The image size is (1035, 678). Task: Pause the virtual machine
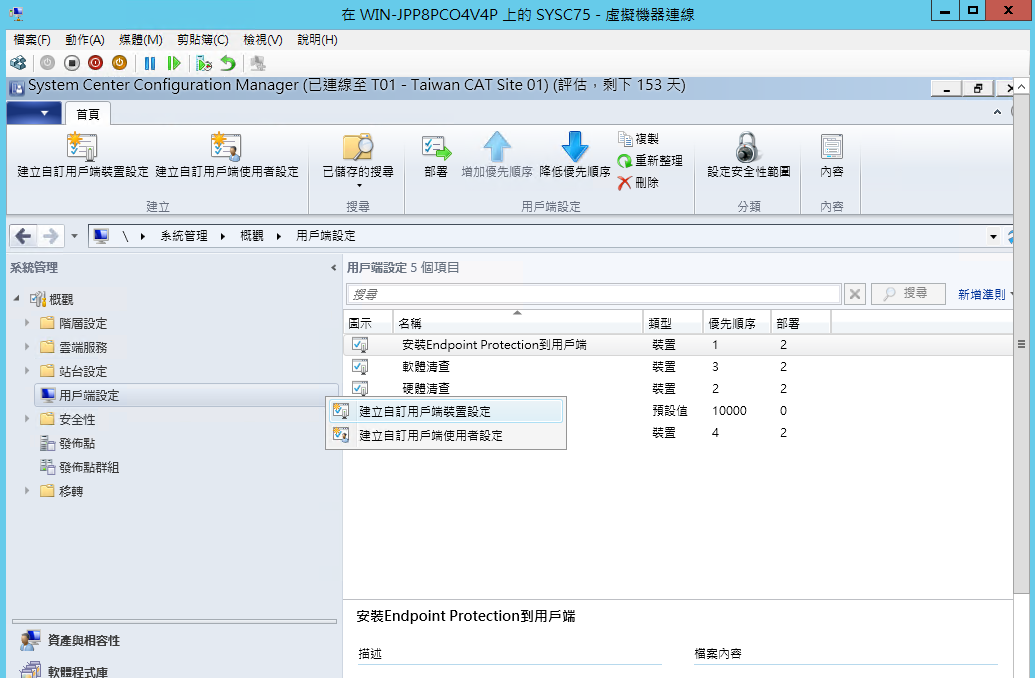(x=150, y=63)
